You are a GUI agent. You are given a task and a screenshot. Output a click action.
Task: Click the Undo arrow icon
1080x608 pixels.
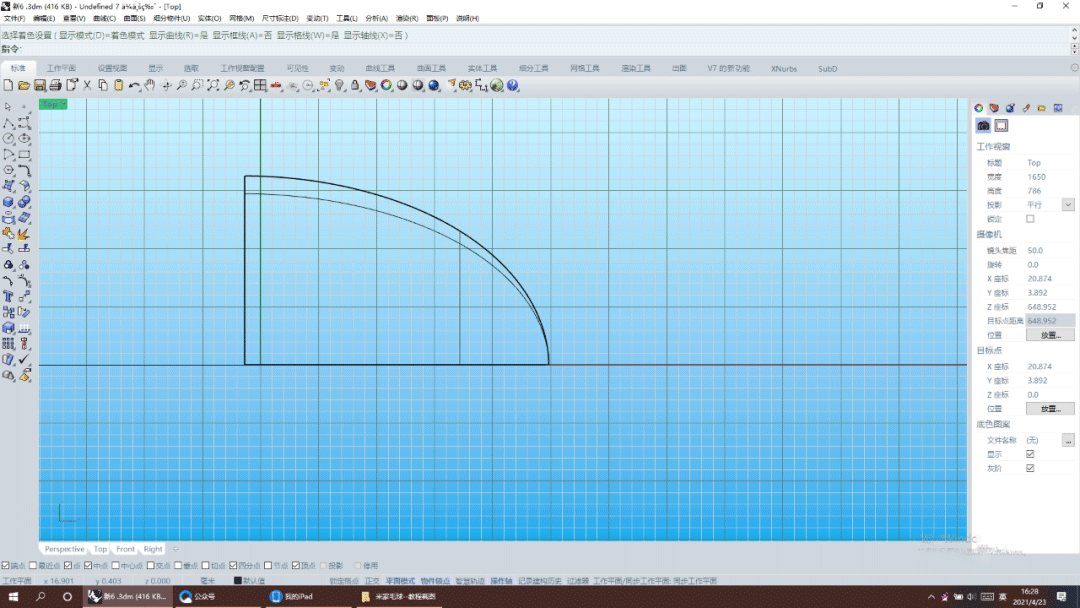pyautogui.click(x=134, y=86)
